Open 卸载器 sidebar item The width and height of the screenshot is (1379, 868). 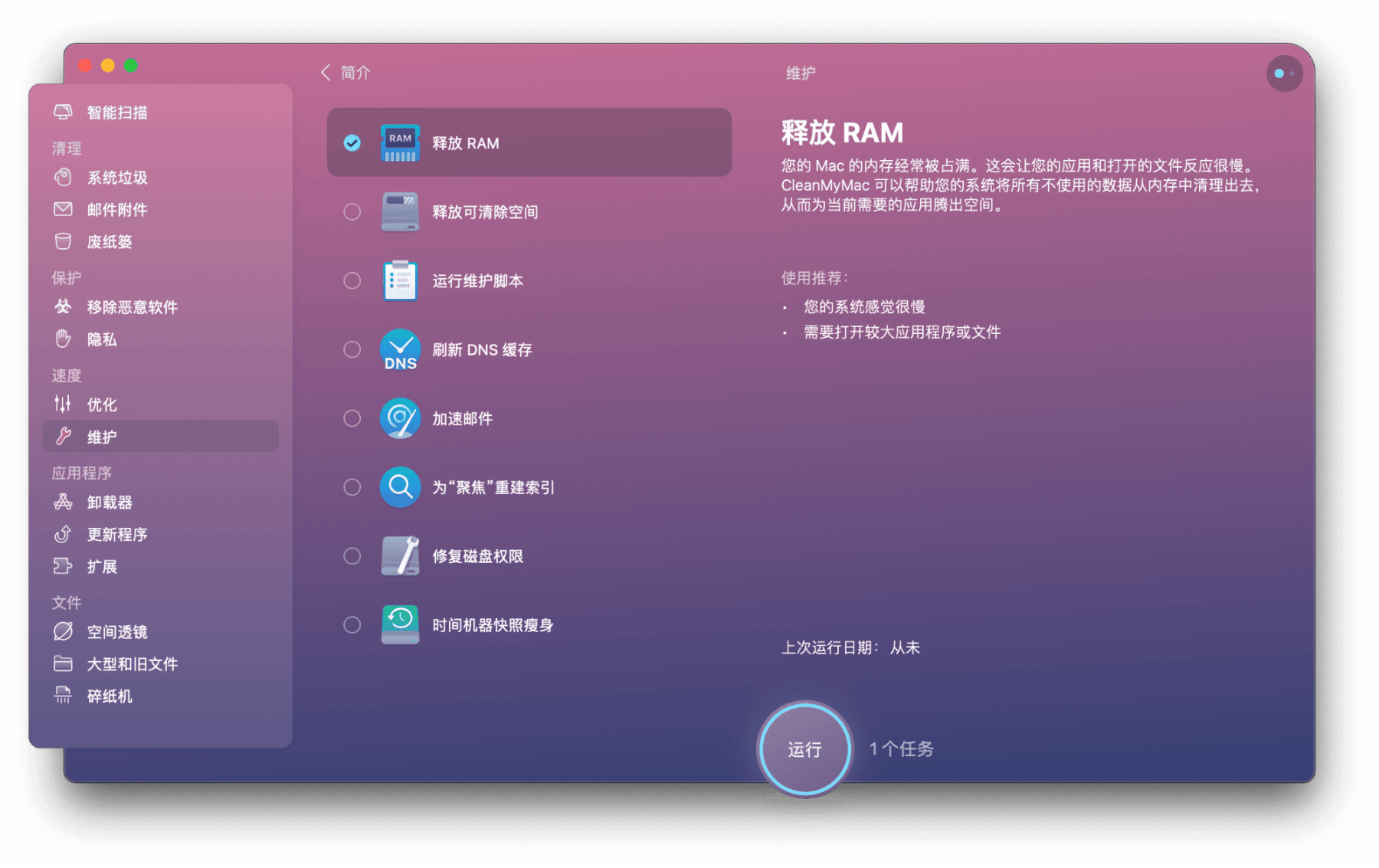[161, 502]
